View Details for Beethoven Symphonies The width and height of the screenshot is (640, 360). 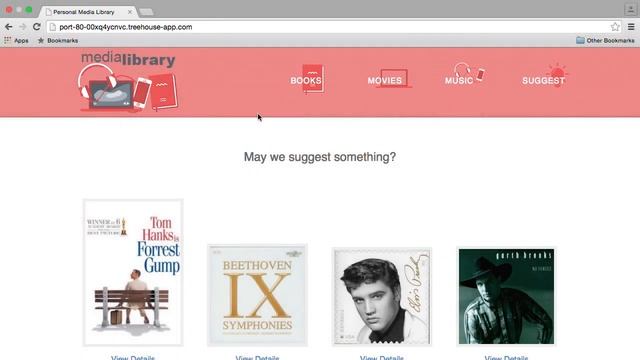point(257,358)
